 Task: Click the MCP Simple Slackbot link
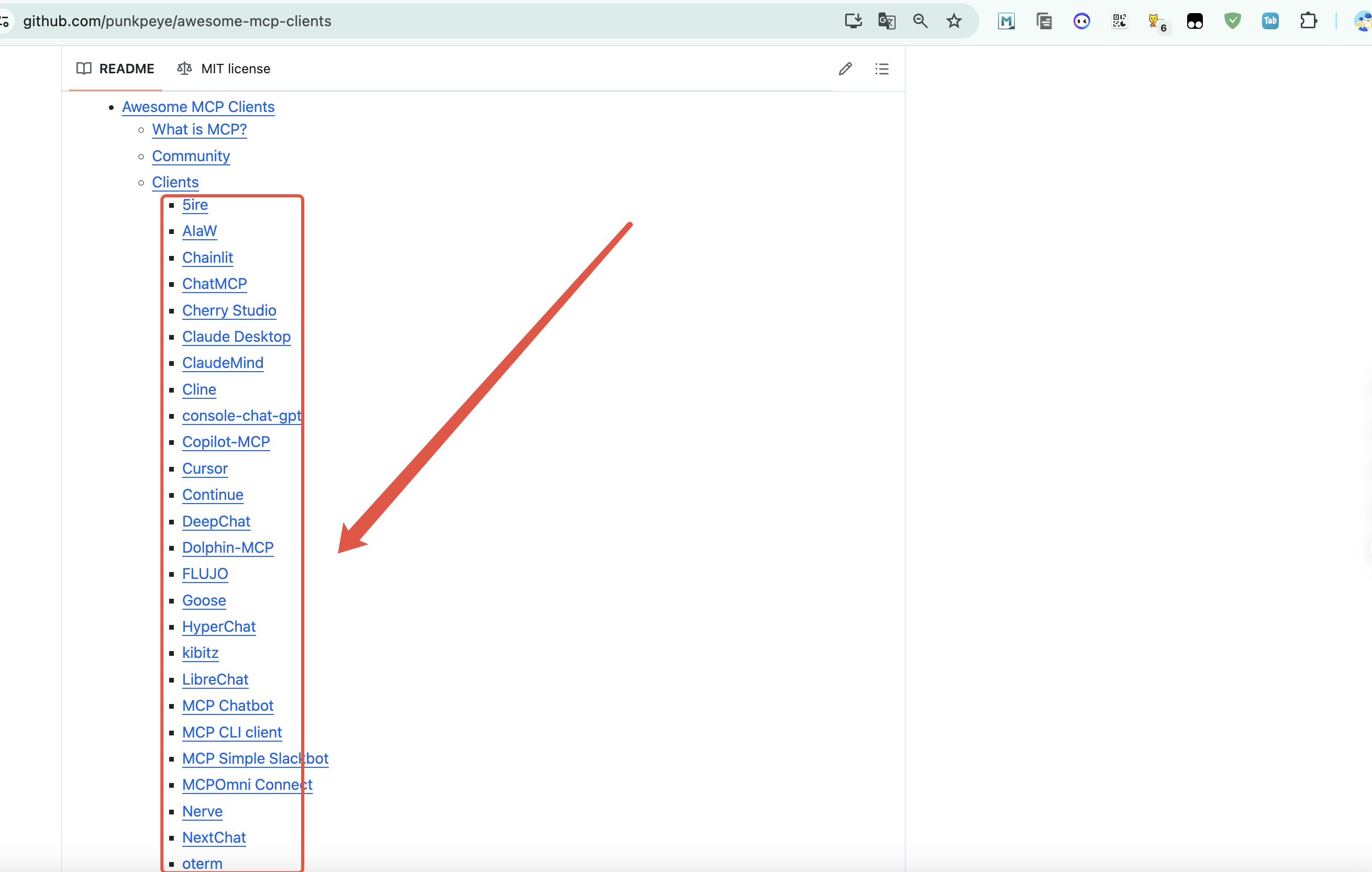255,759
